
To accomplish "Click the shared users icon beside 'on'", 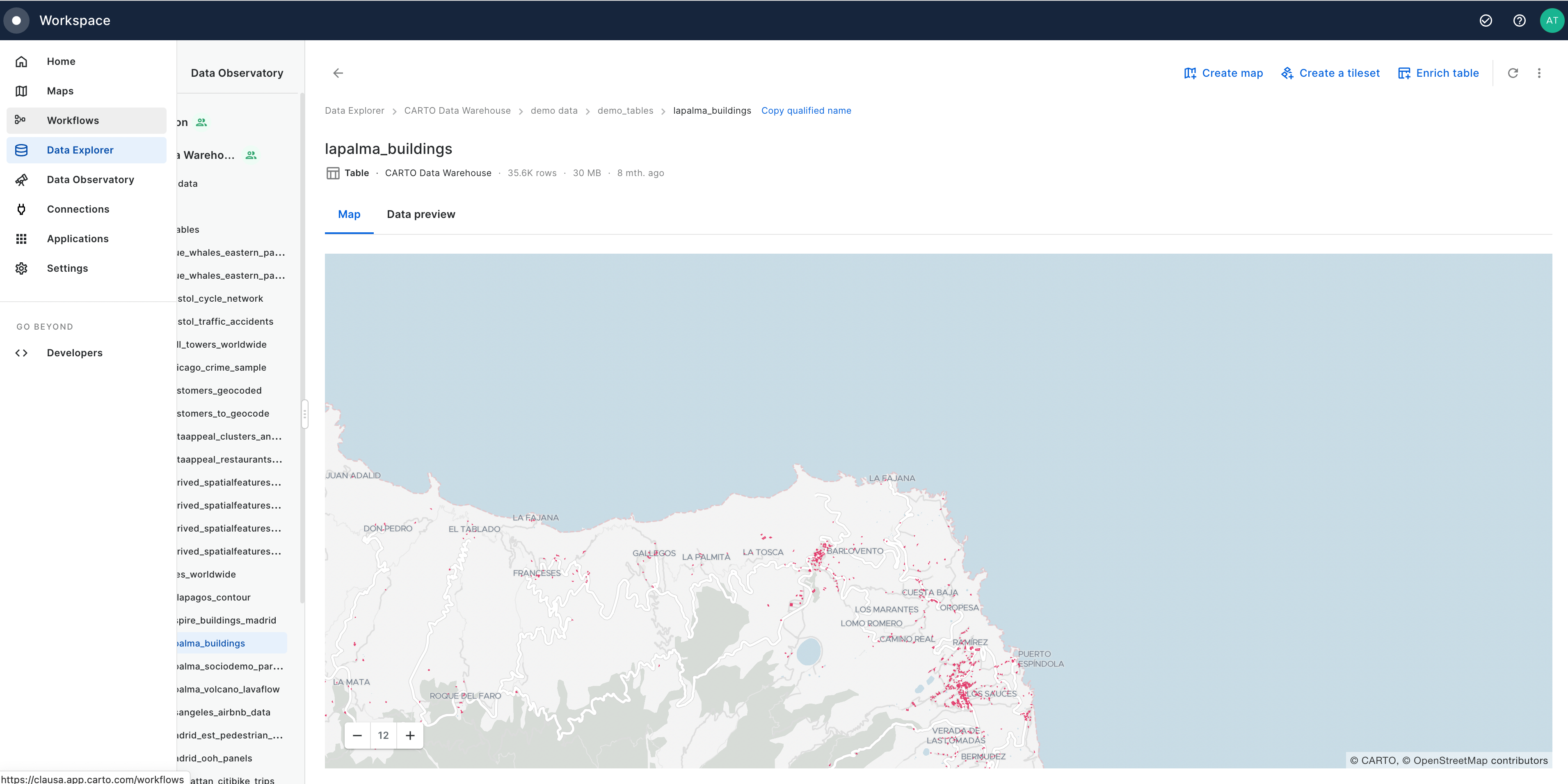I will pos(201,122).
